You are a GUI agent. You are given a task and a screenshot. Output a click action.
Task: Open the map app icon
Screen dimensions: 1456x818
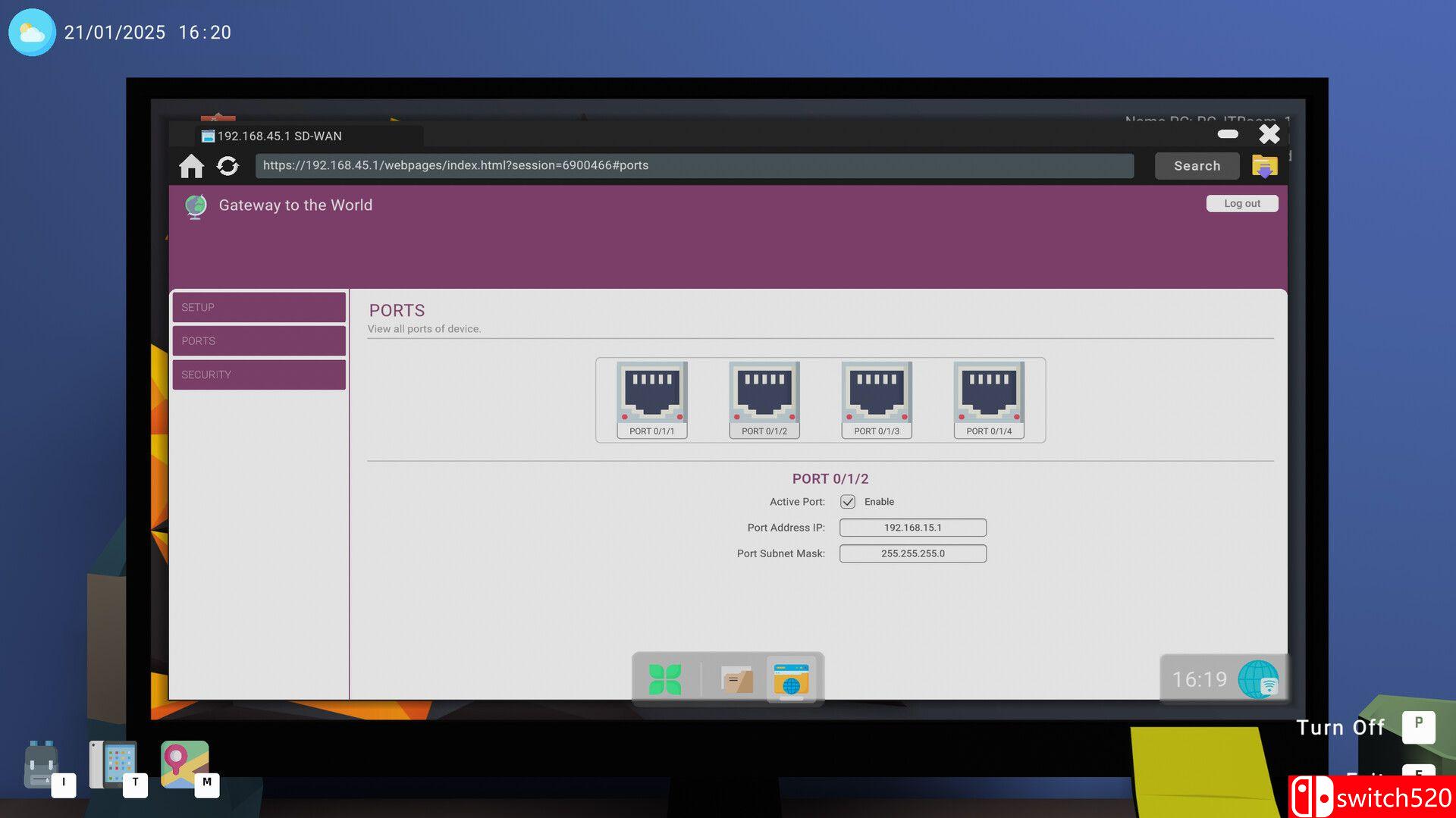coord(184,764)
